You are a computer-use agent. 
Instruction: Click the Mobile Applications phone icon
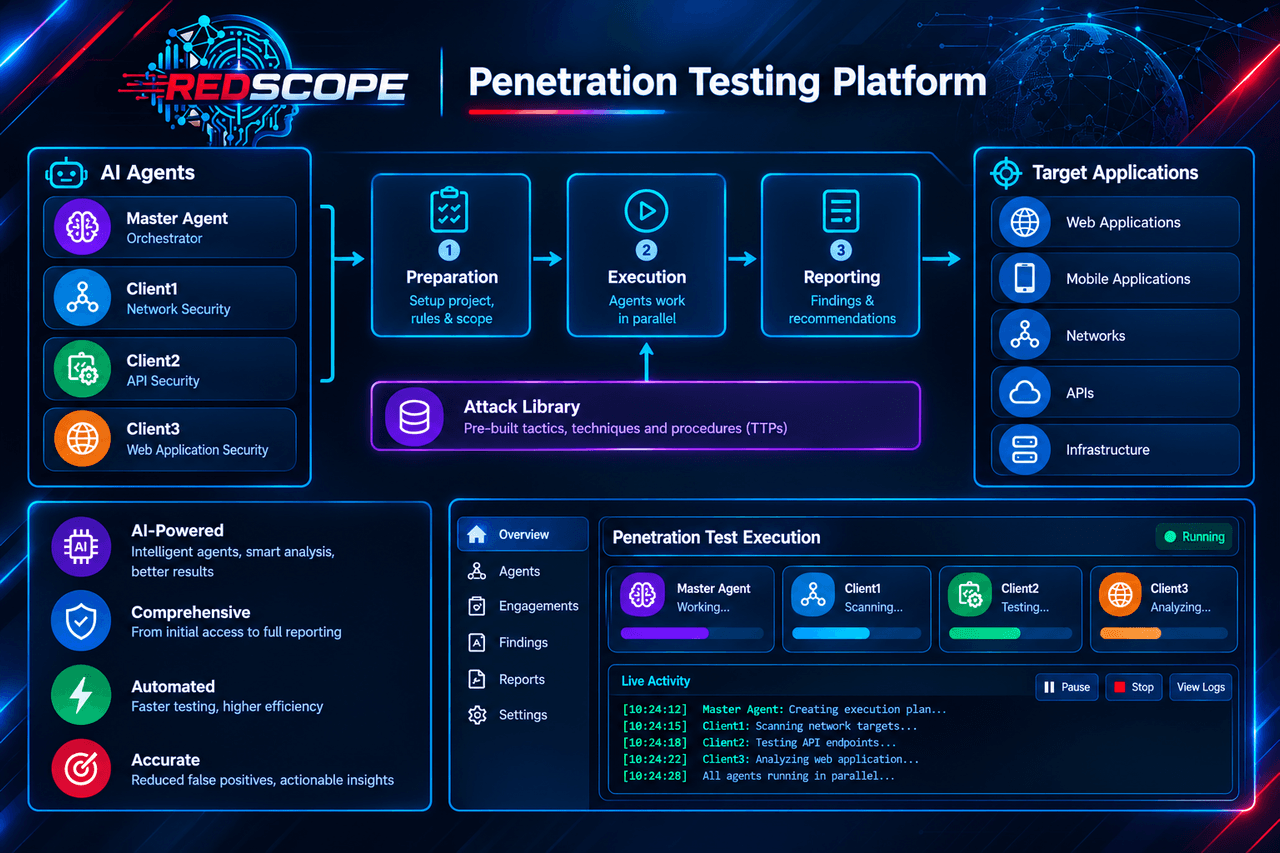tap(1025, 279)
